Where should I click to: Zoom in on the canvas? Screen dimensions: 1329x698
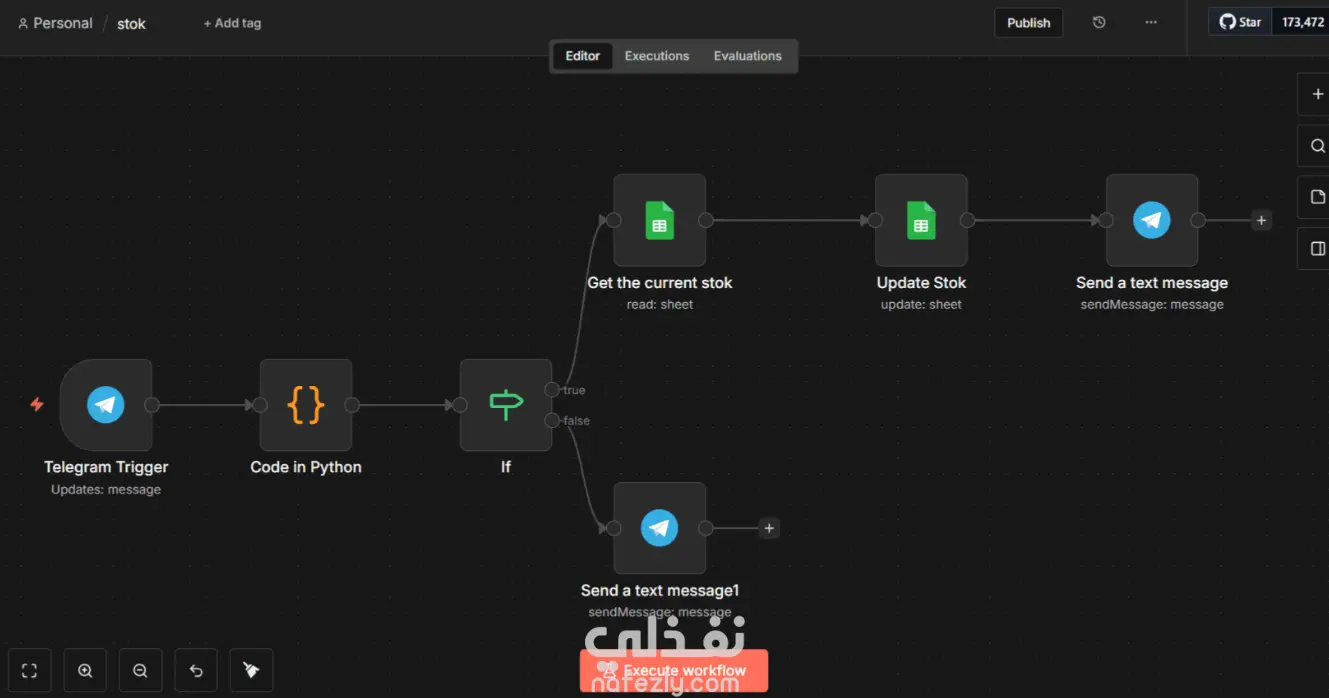pos(85,671)
